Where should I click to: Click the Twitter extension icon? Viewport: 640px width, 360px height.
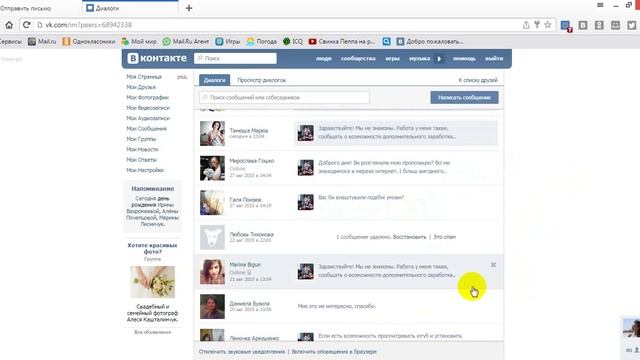631,25
